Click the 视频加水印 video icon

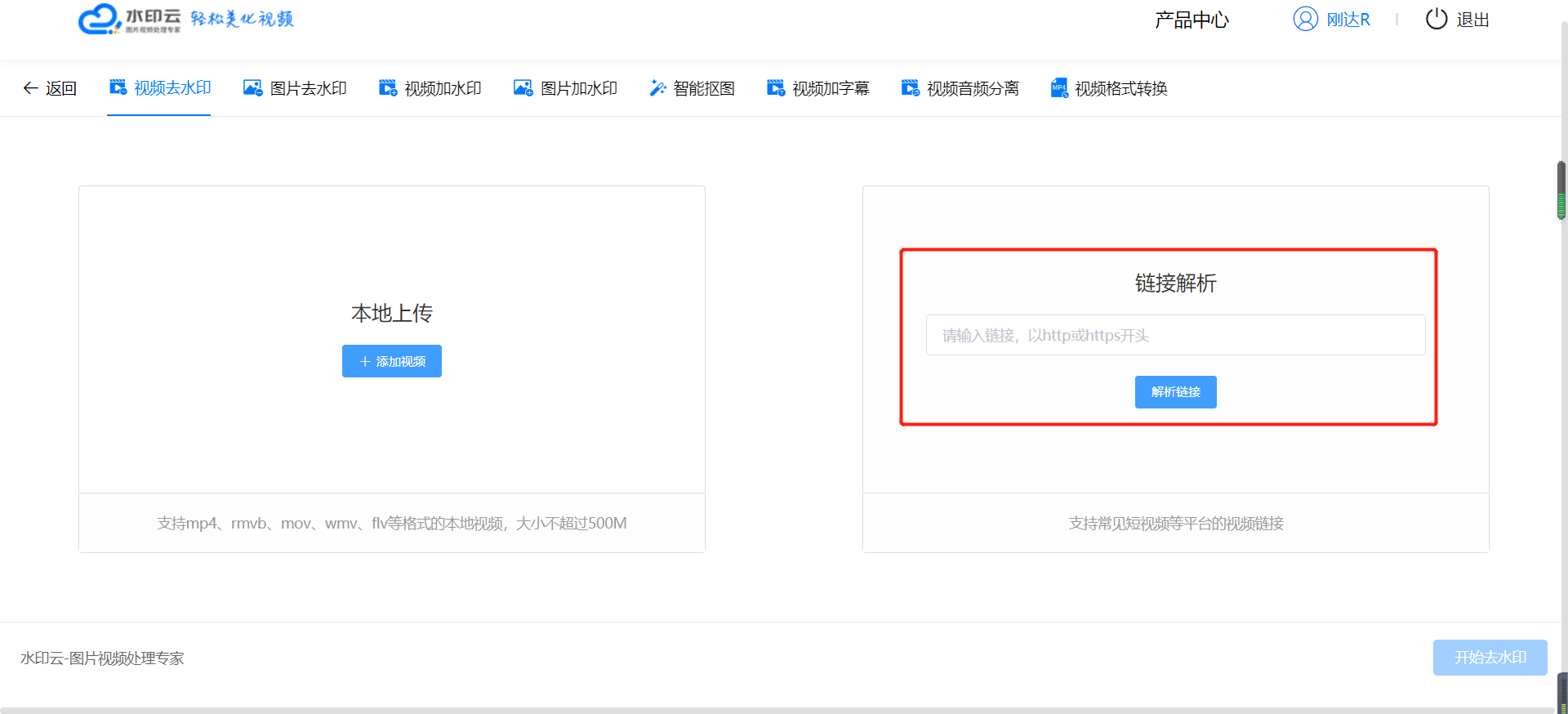[x=388, y=88]
